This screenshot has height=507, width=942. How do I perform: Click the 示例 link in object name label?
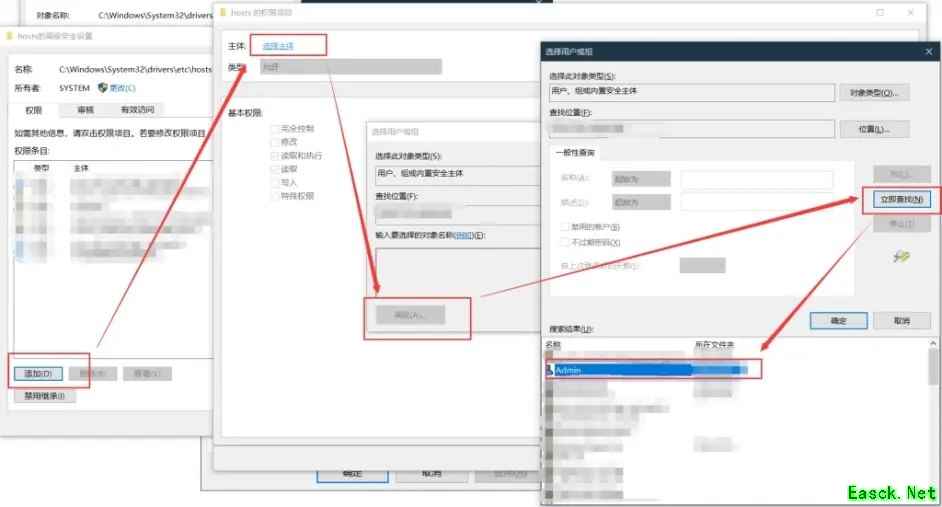pos(463,235)
